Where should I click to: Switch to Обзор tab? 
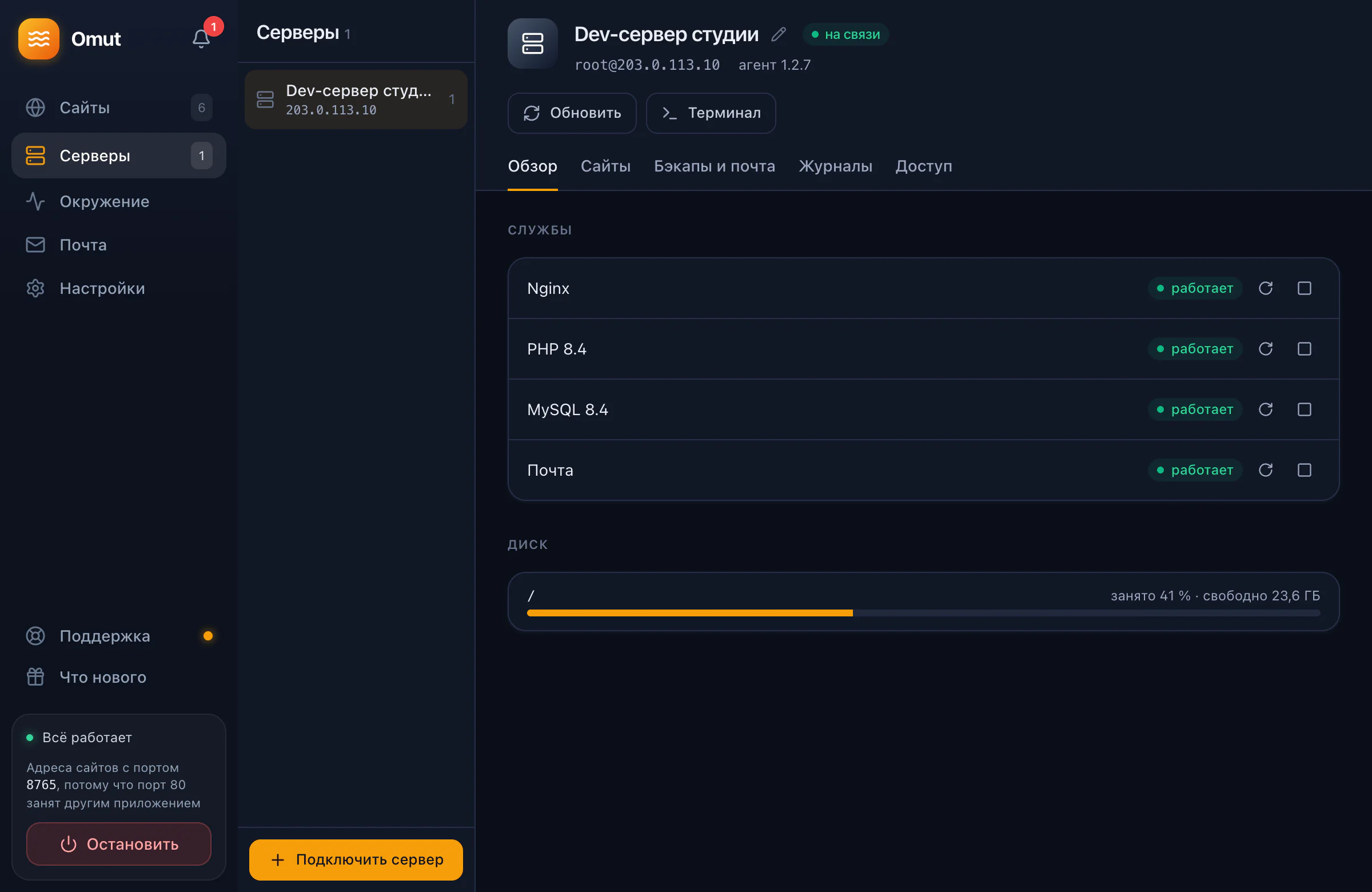pyautogui.click(x=532, y=166)
